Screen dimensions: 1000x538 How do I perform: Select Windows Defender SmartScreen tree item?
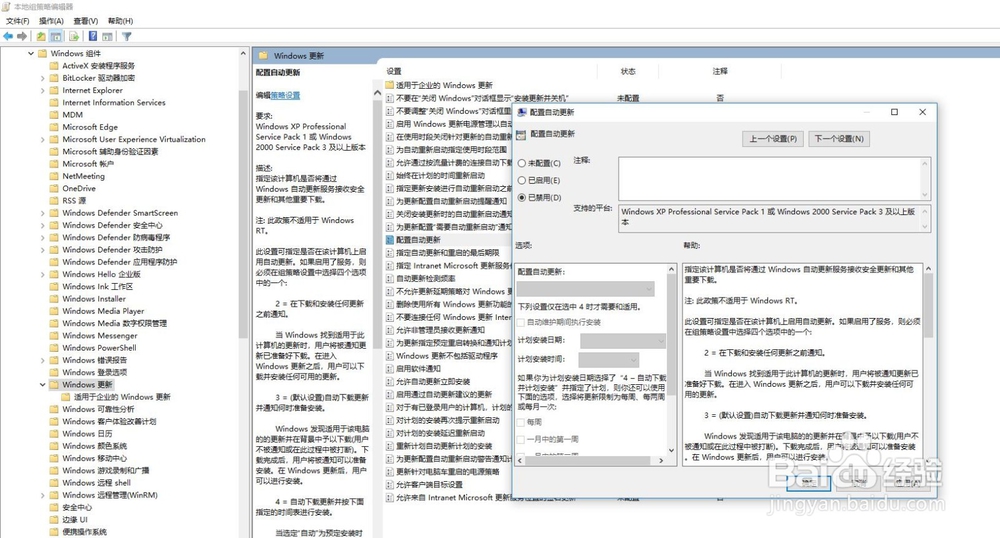click(x=120, y=213)
